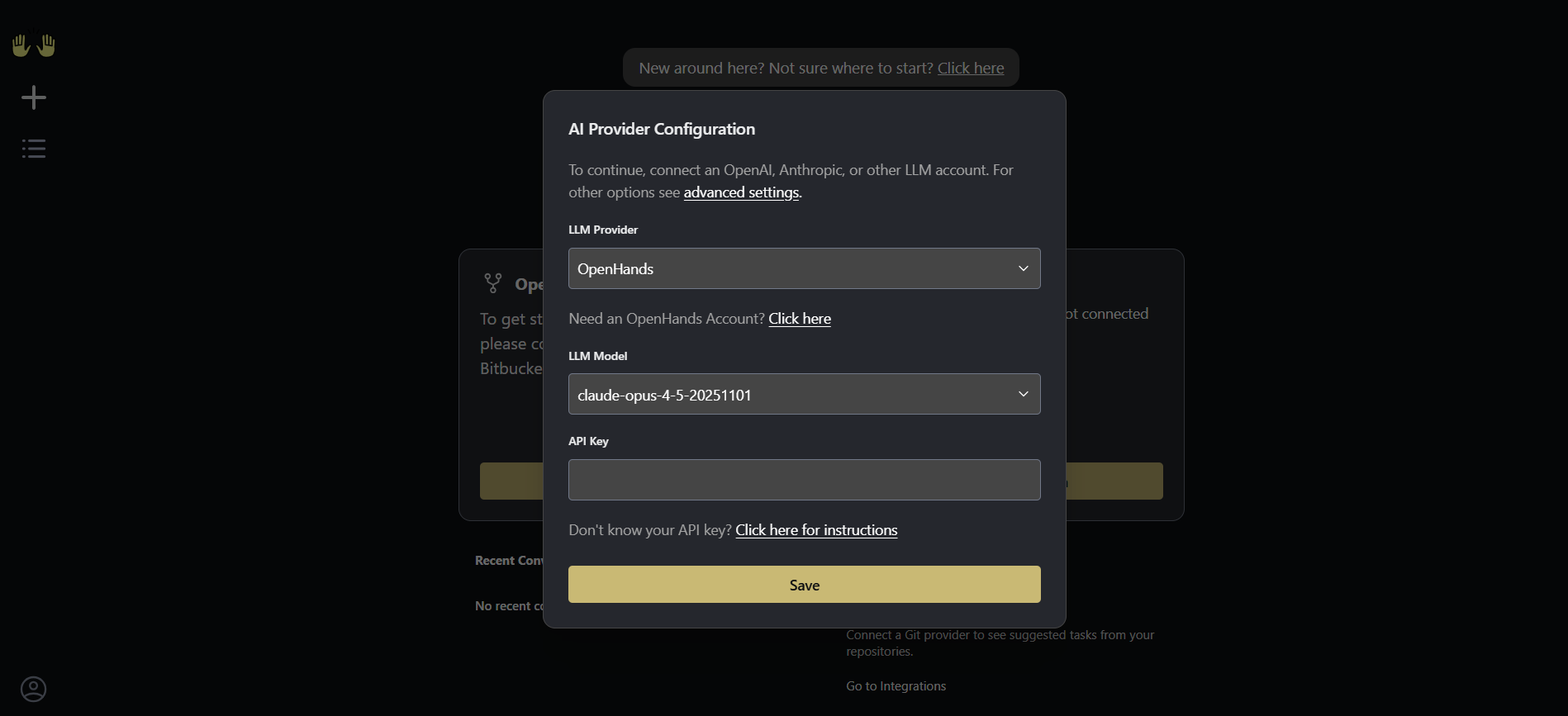Click the No recent conversations text
1568x716 pixels.
coord(509,606)
